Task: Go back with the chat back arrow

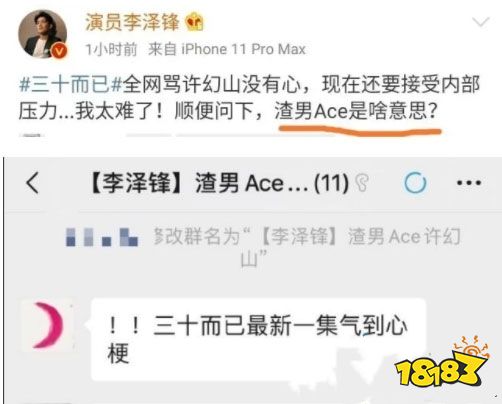Action: click(33, 183)
